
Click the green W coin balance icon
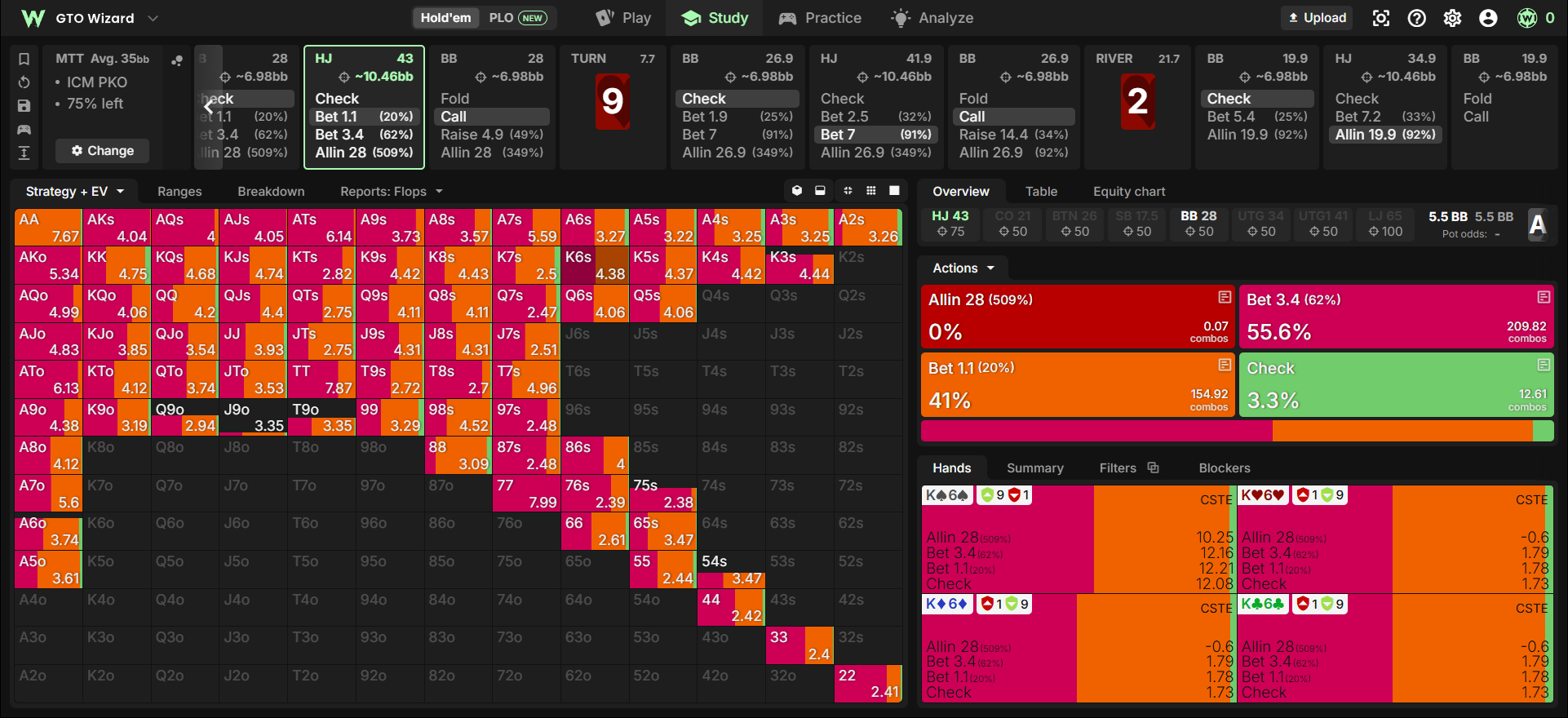(1527, 18)
